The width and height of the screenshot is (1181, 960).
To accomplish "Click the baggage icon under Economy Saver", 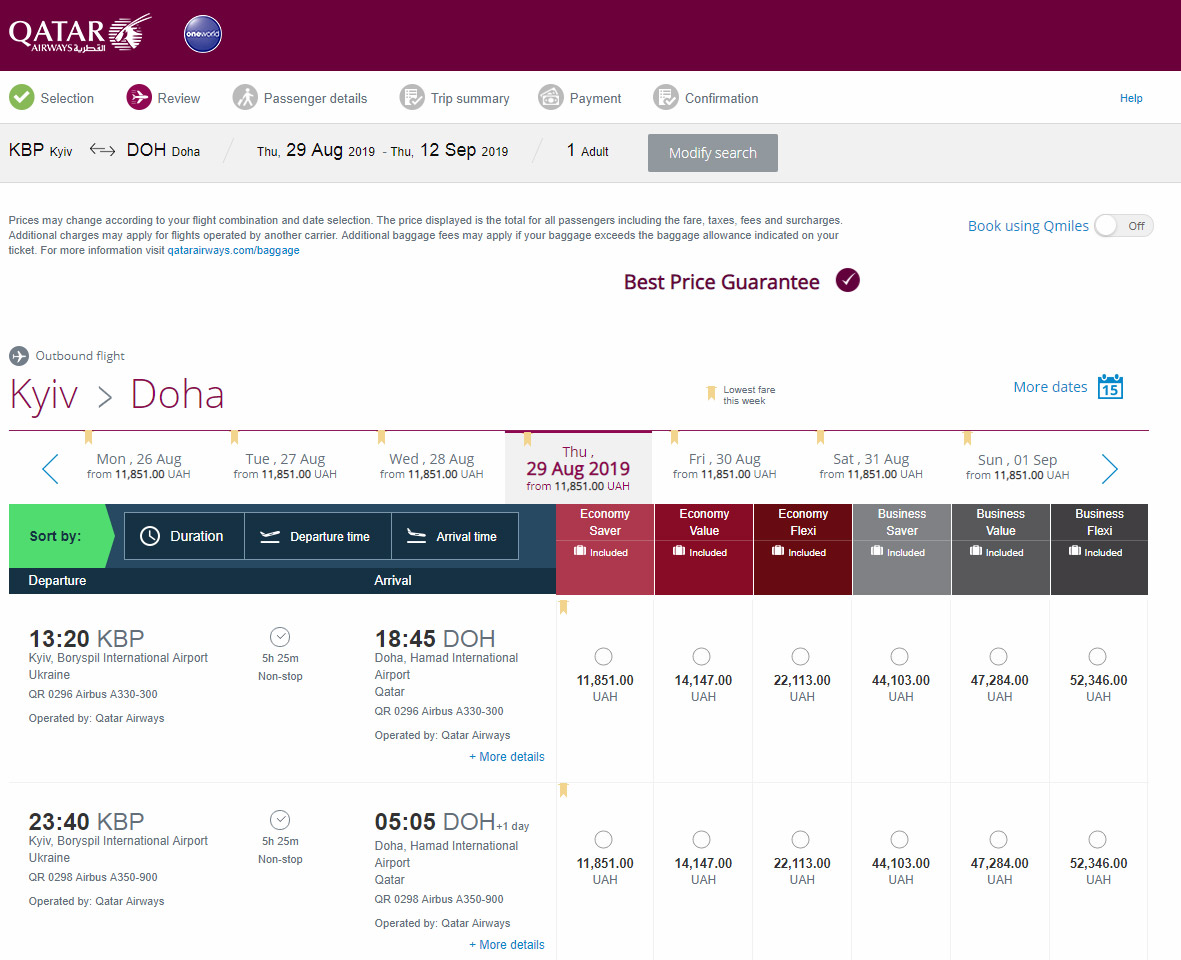I will [x=580, y=551].
